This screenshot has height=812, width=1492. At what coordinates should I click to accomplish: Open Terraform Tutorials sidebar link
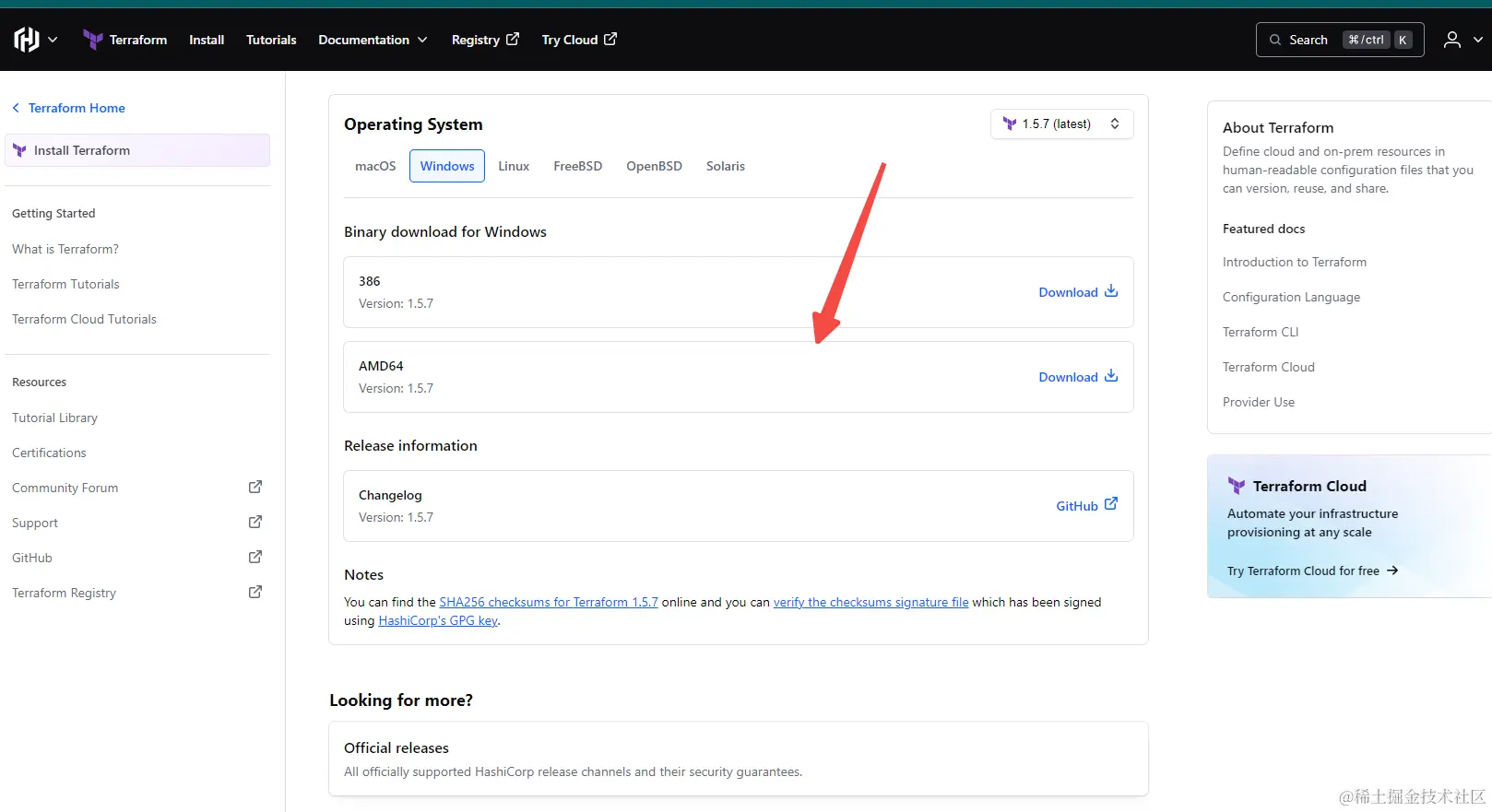pyautogui.click(x=65, y=284)
